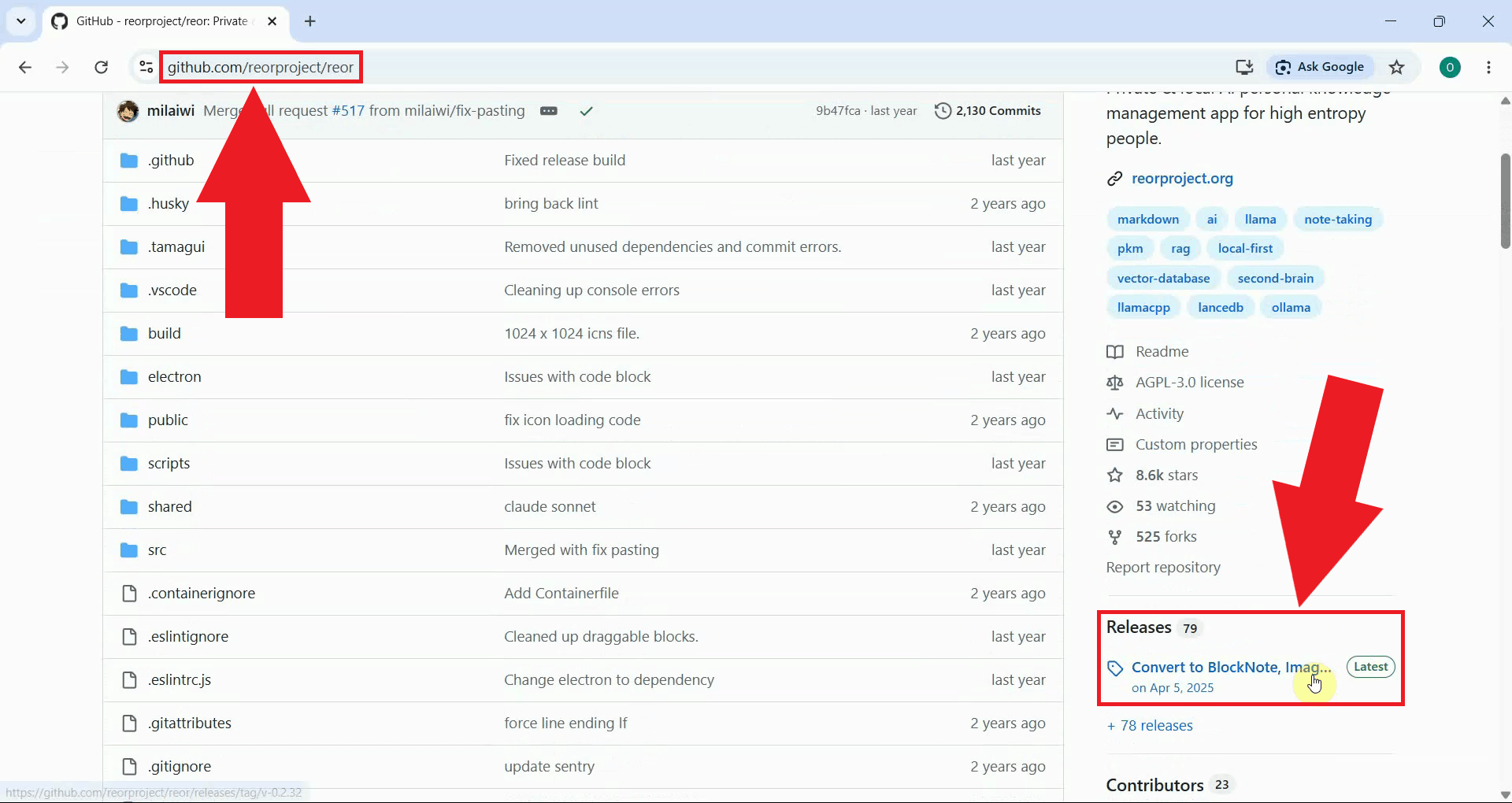Click the Ask Google button
The width and height of the screenshot is (1512, 803).
1320,67
